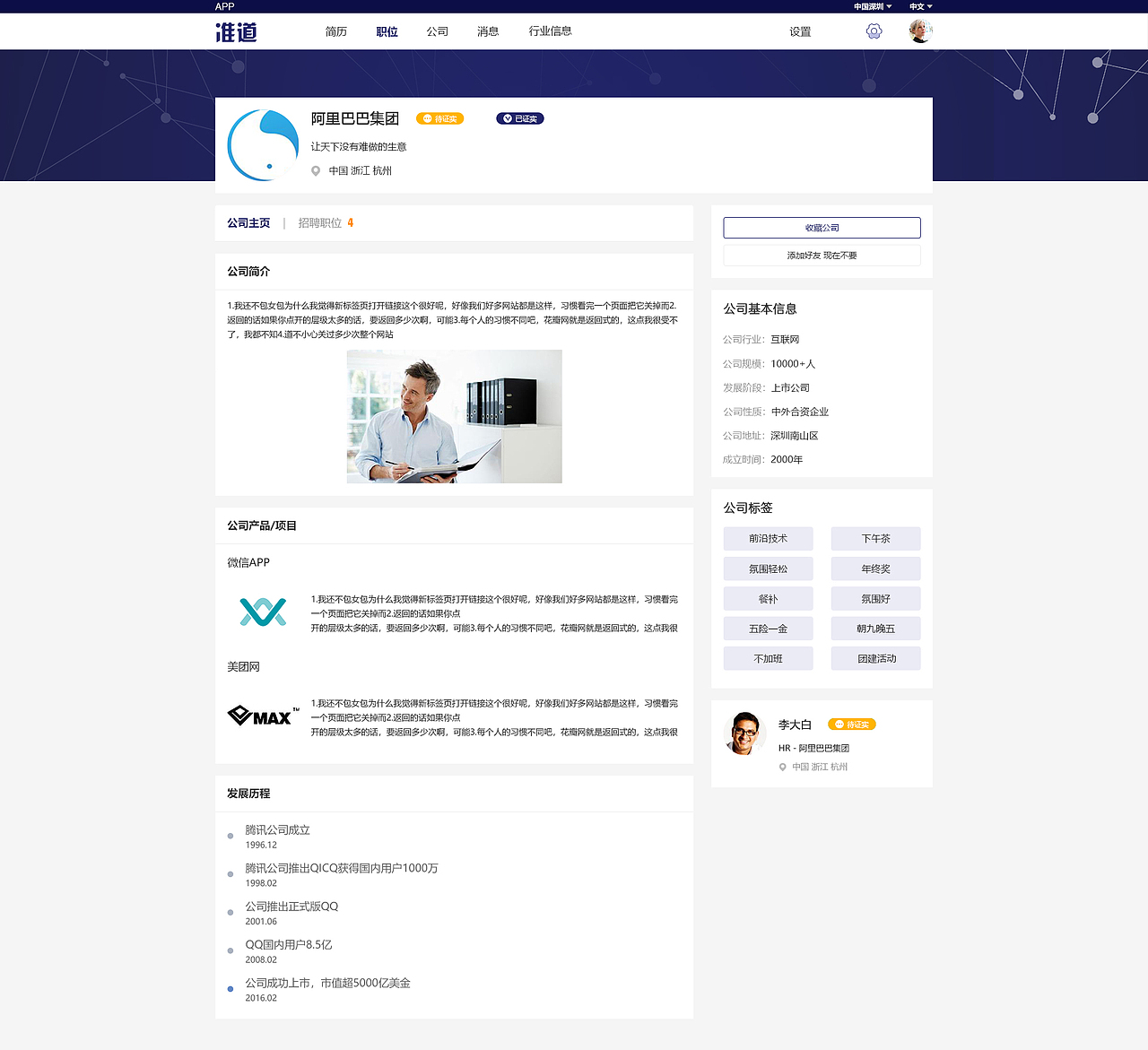The image size is (1148, 1050).
Task: Click the 上市公司 stage value
Action: click(790, 387)
